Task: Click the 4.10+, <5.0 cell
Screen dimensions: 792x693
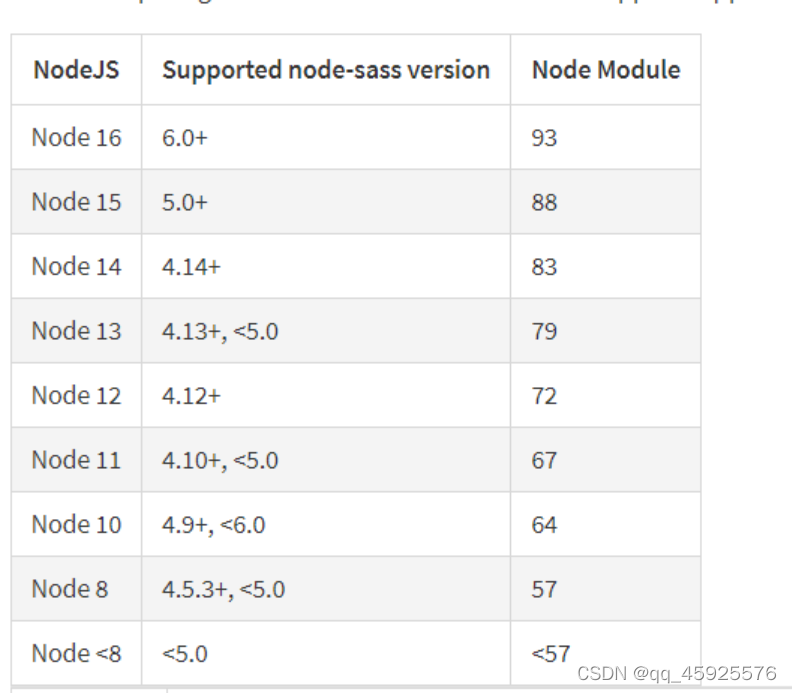Action: coord(220,460)
